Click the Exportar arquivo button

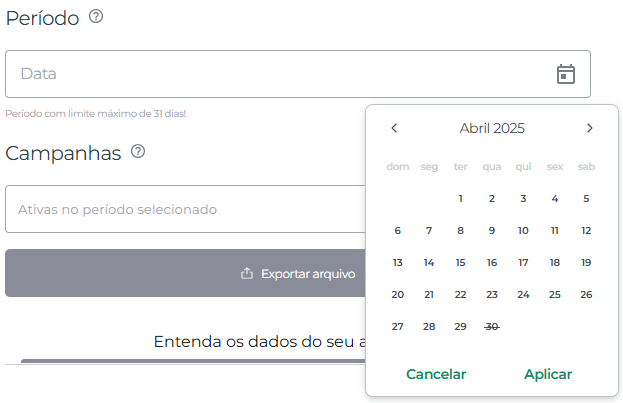click(x=185, y=273)
